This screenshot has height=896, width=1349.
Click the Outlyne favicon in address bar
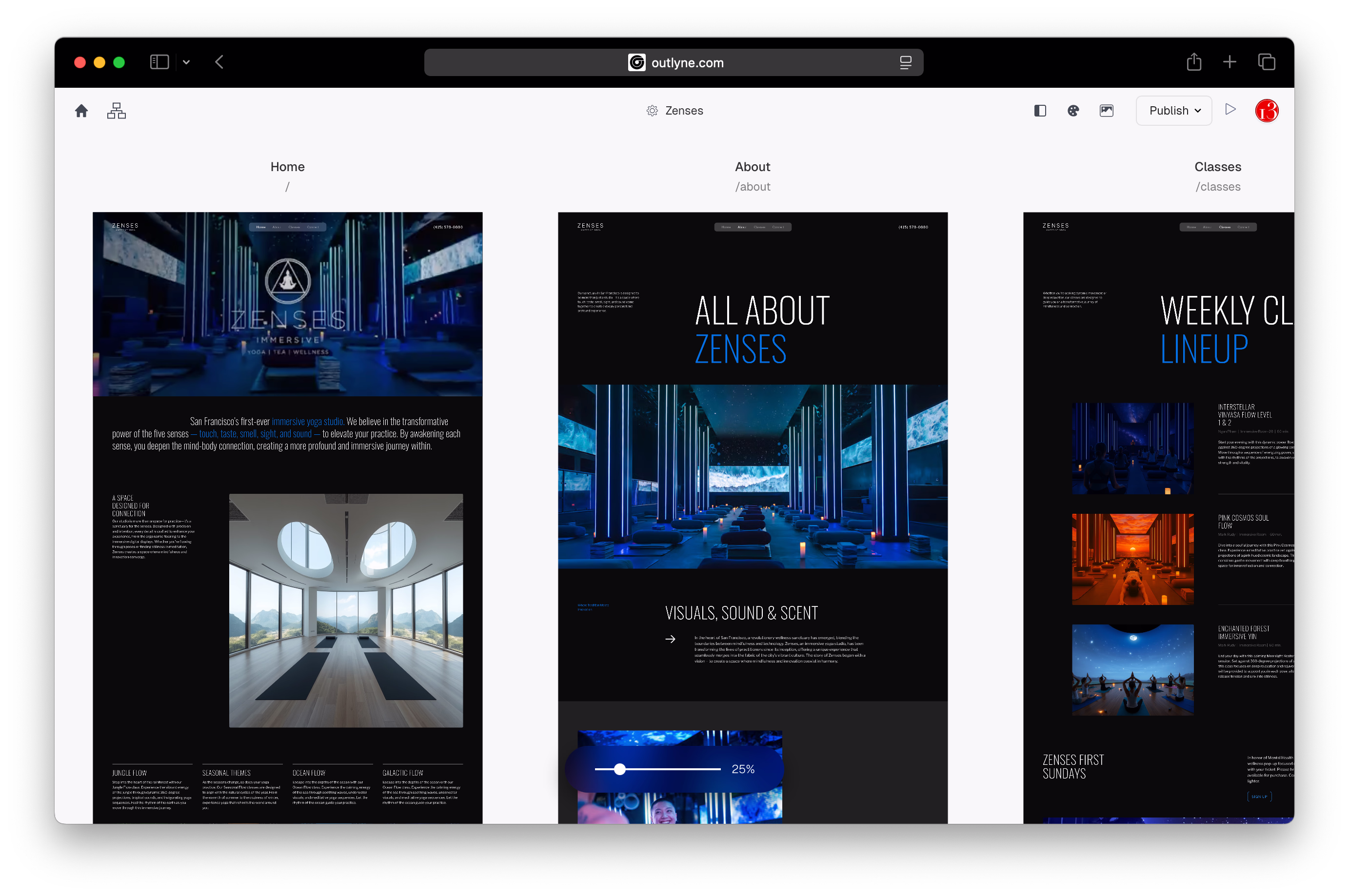coord(636,62)
